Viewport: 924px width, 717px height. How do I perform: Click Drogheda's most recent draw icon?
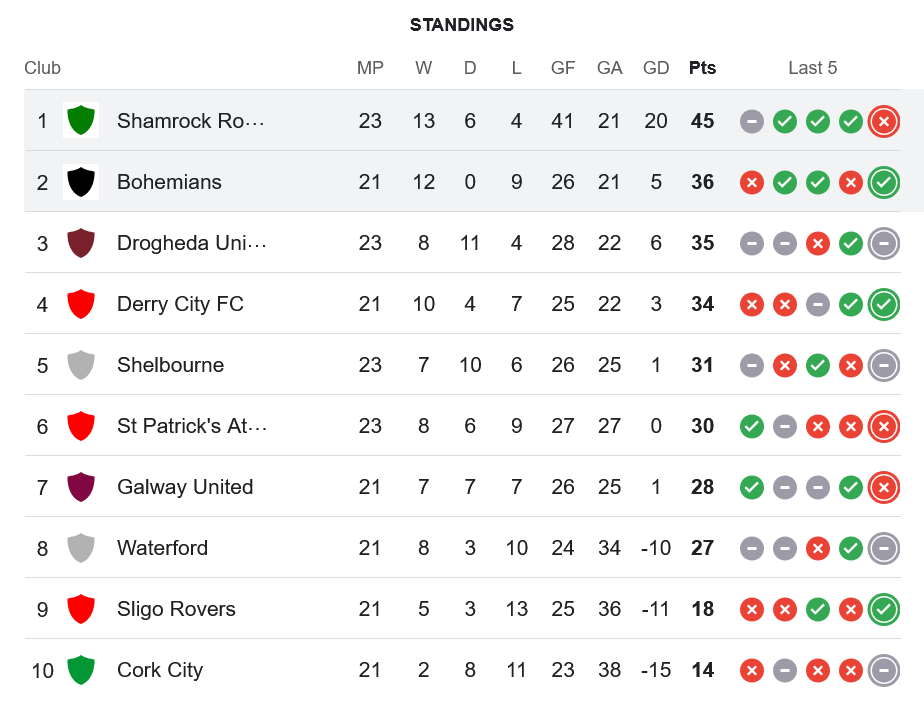(x=883, y=243)
